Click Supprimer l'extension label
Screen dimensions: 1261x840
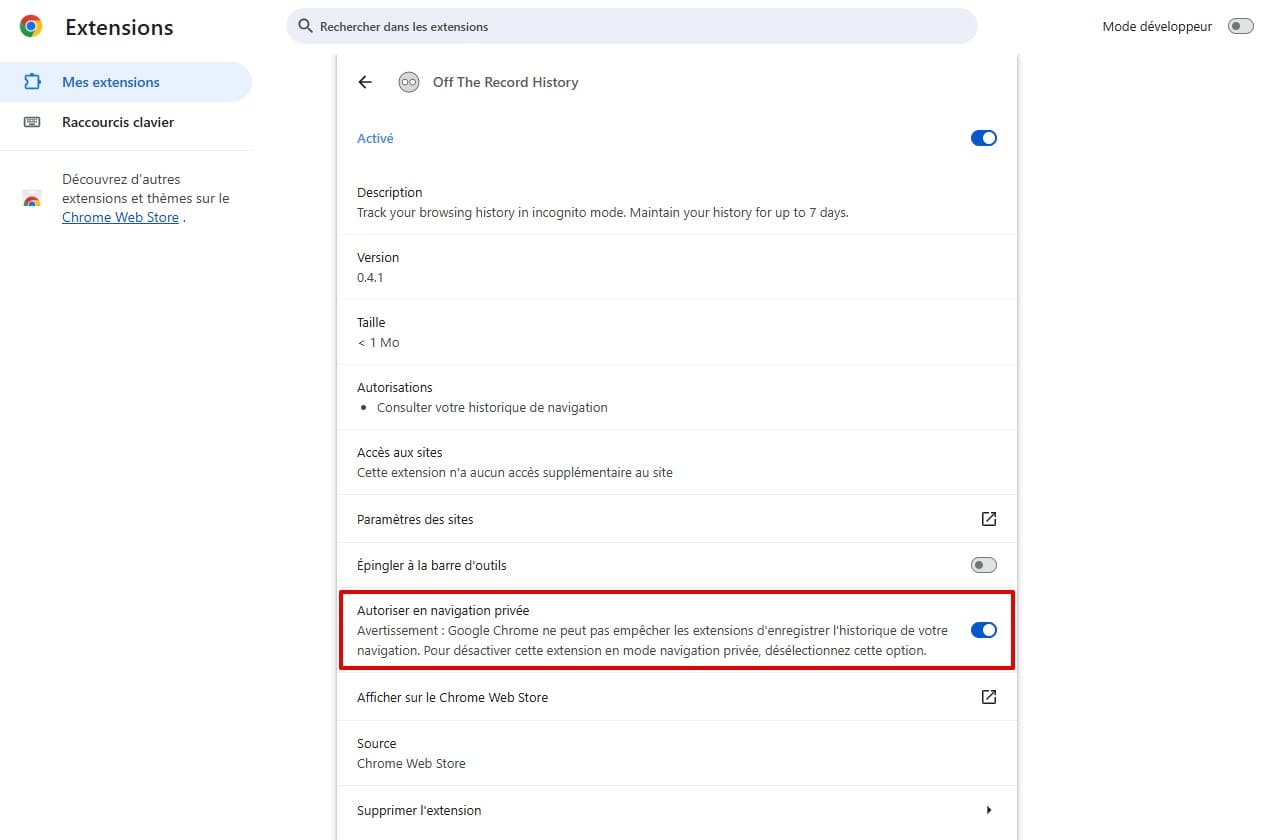coord(419,810)
